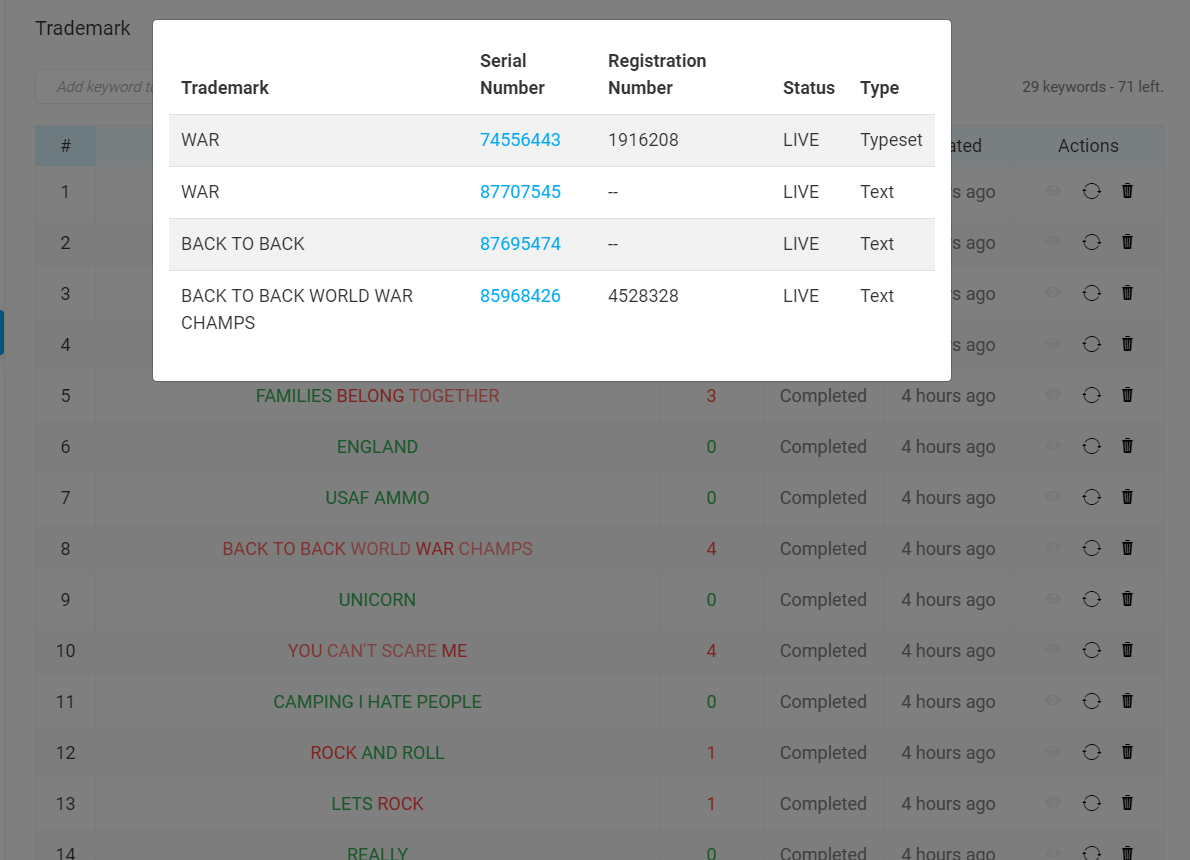Follow serial number 87695474 link
The image size is (1190, 860).
[x=520, y=244]
